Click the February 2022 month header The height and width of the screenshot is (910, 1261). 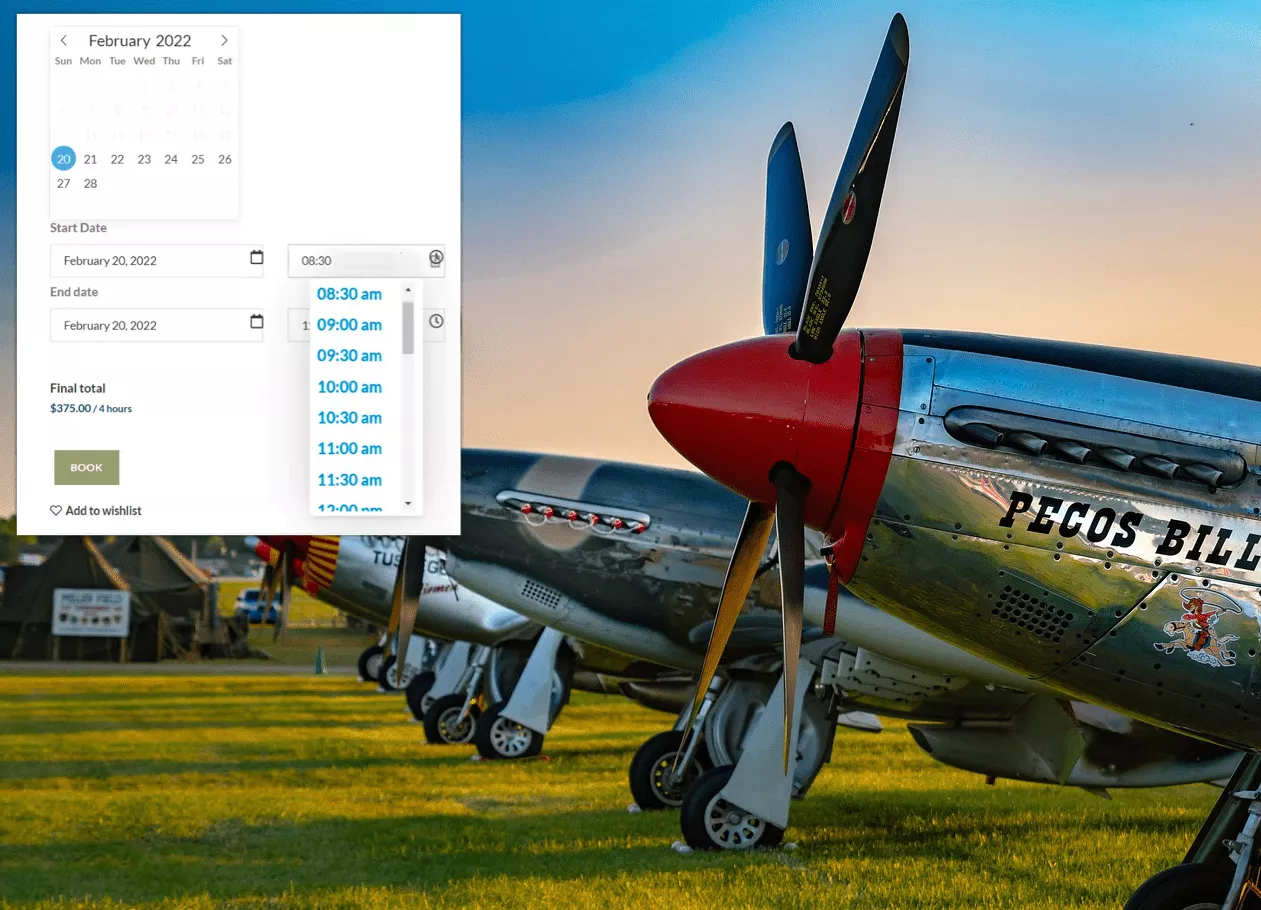click(x=140, y=40)
